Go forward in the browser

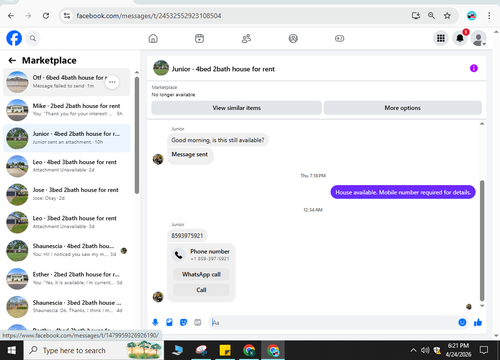[28, 16]
